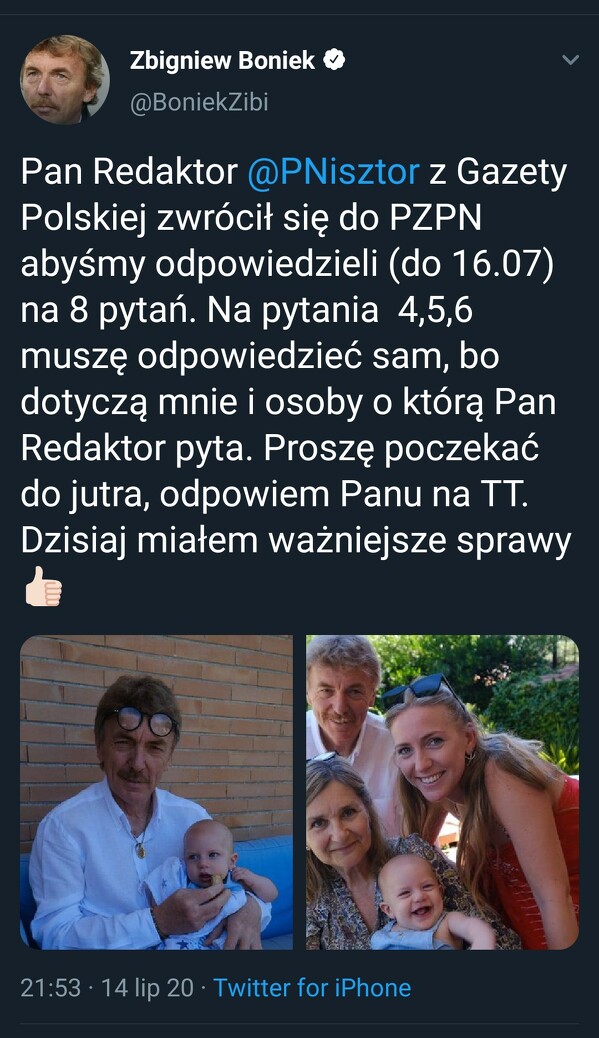
Task: Open the family group photo
Action: pyautogui.click(x=442, y=792)
